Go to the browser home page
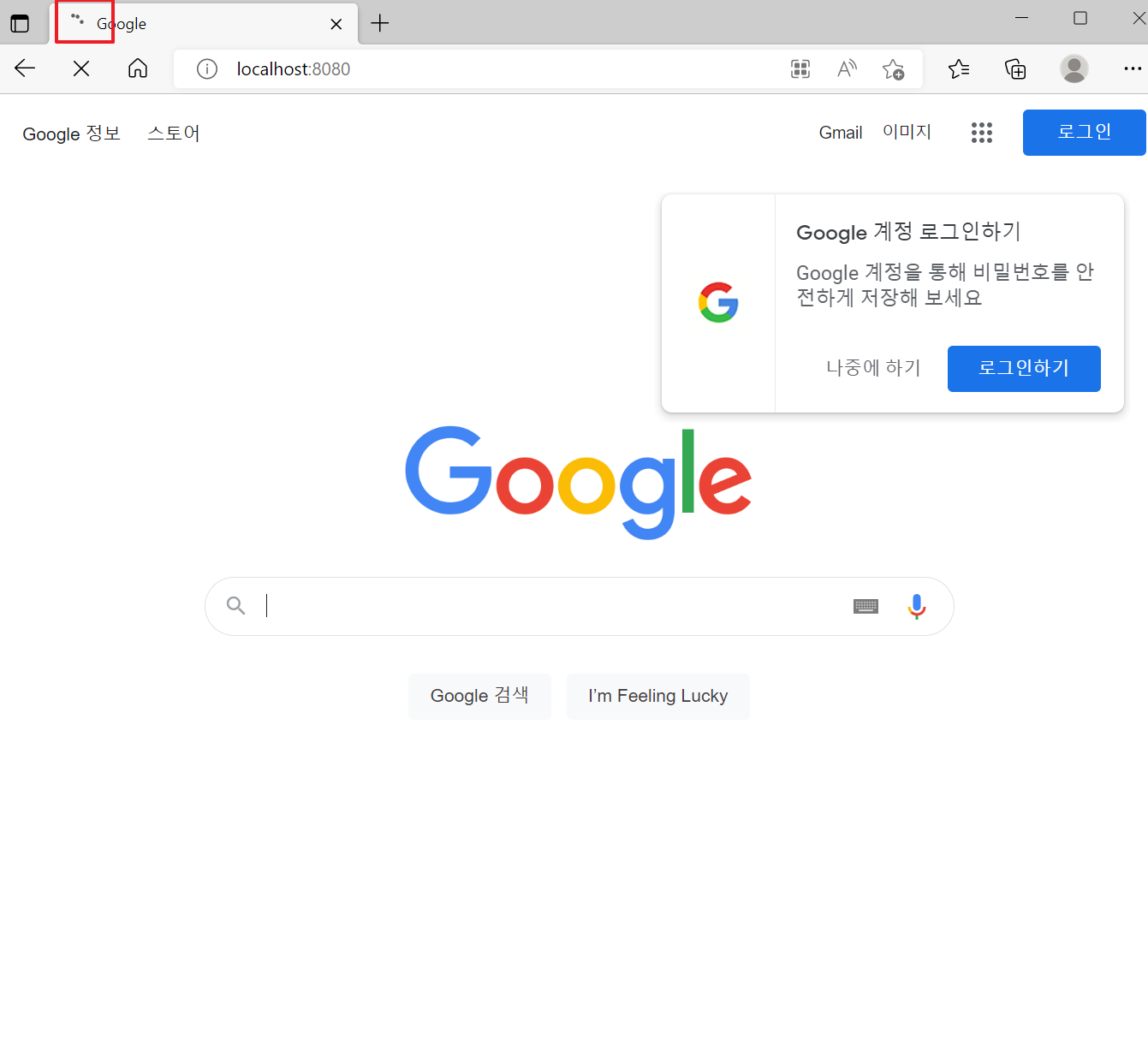1148x1057 pixels. tap(138, 68)
